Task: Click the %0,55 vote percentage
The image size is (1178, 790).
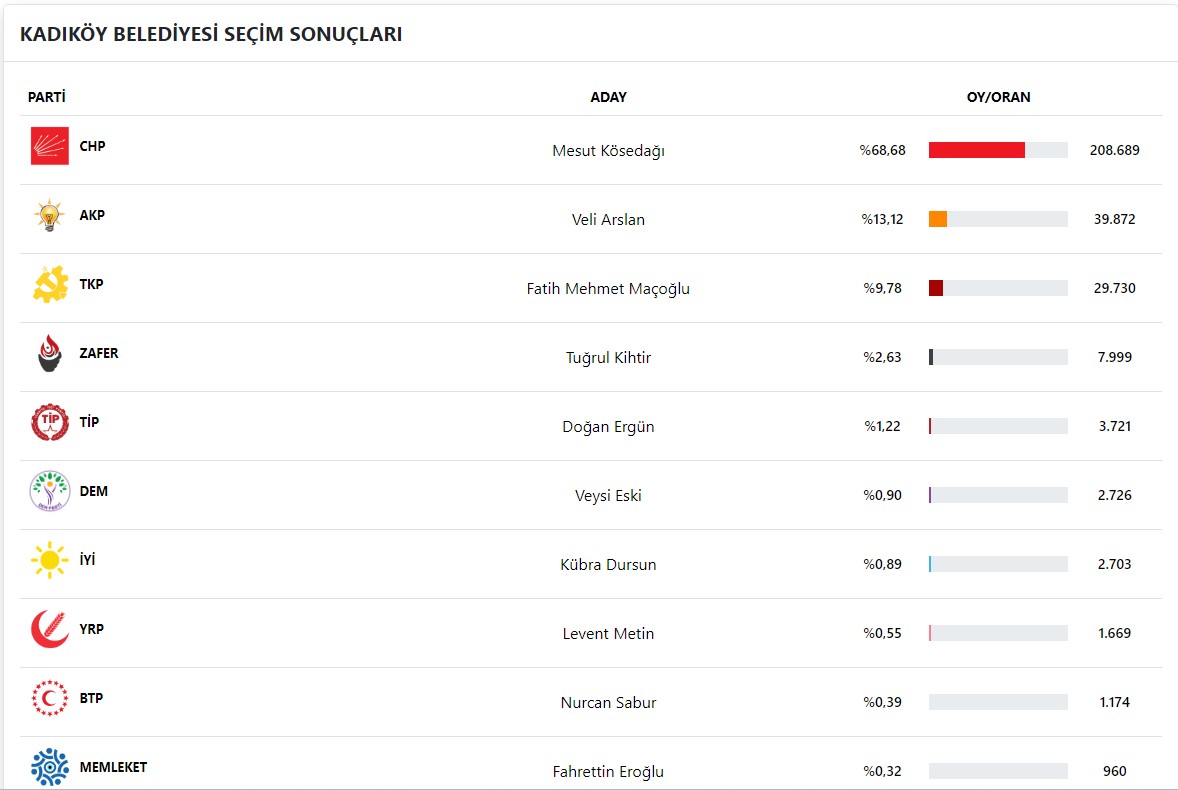Action: pos(883,634)
